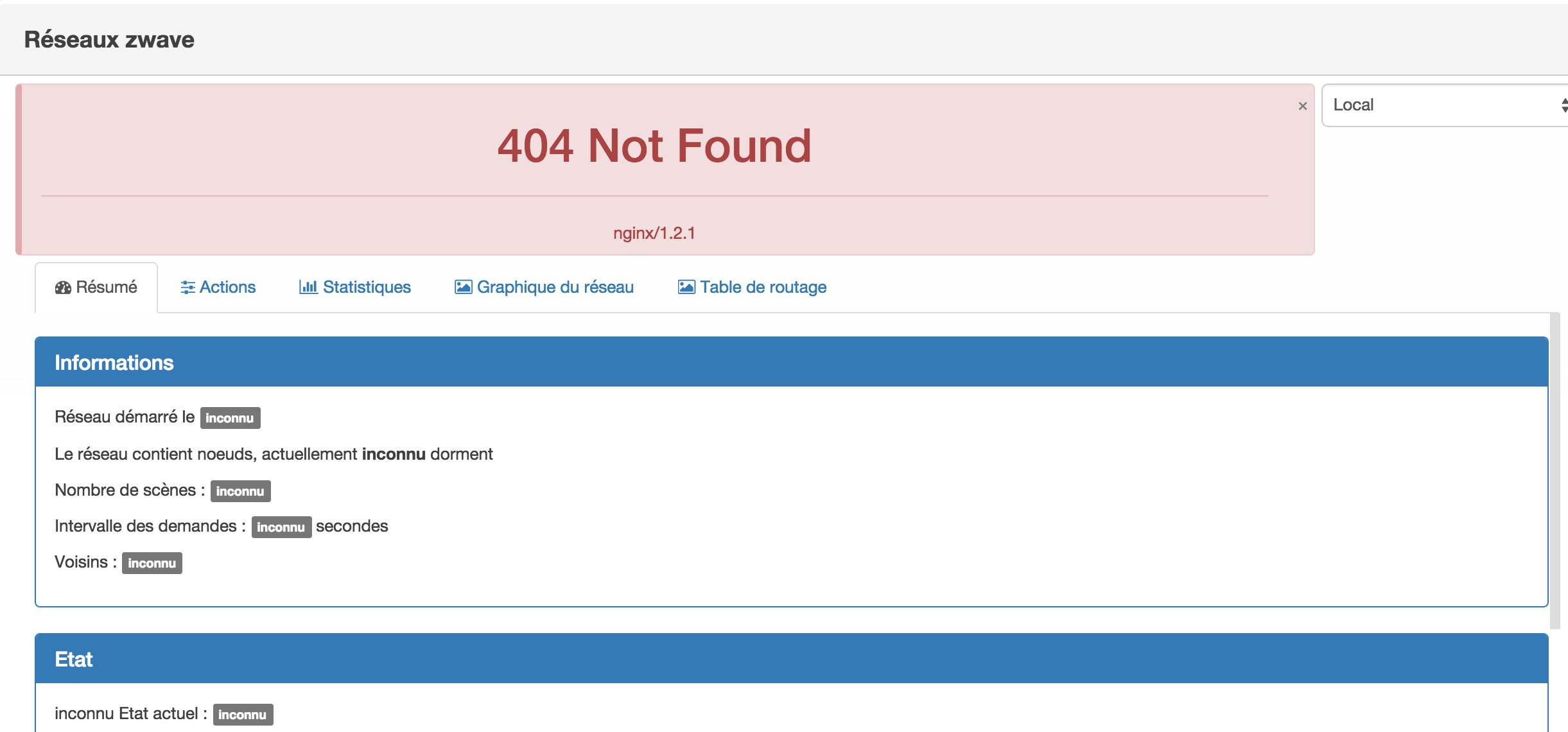The image size is (1568, 732).
Task: Click the Actions sliders icon
Action: click(187, 288)
